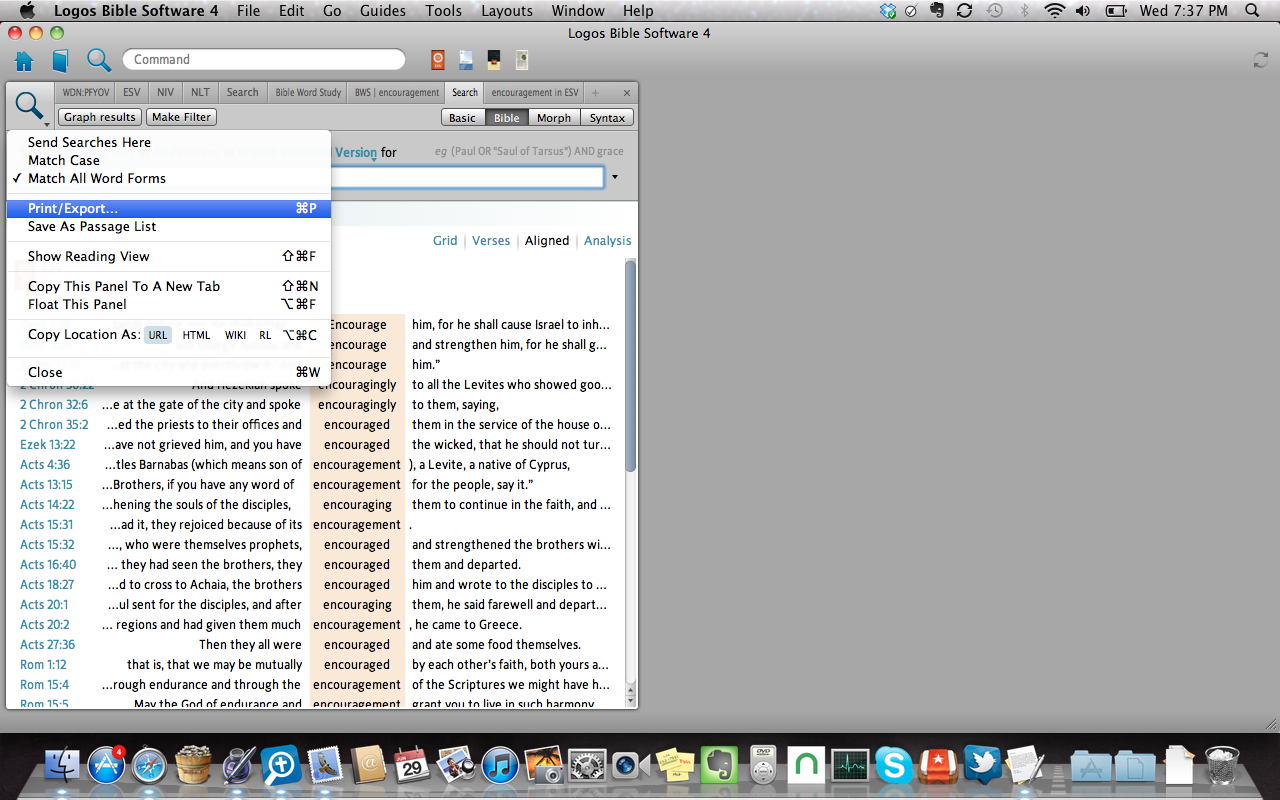Screen dimensions: 1280x800
Task: Open the orange ESV shortcut icon
Action: click(x=438, y=60)
